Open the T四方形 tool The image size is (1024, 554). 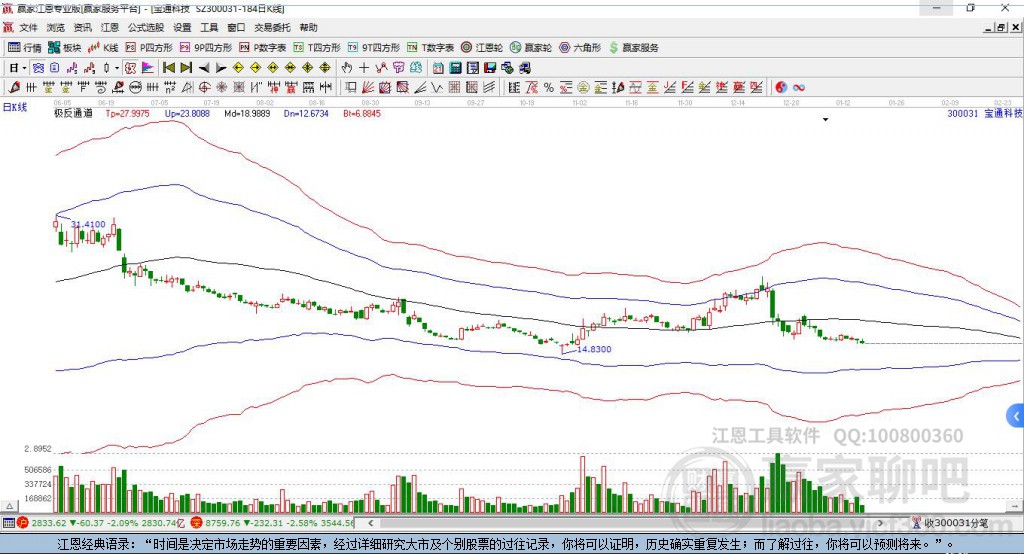point(317,48)
